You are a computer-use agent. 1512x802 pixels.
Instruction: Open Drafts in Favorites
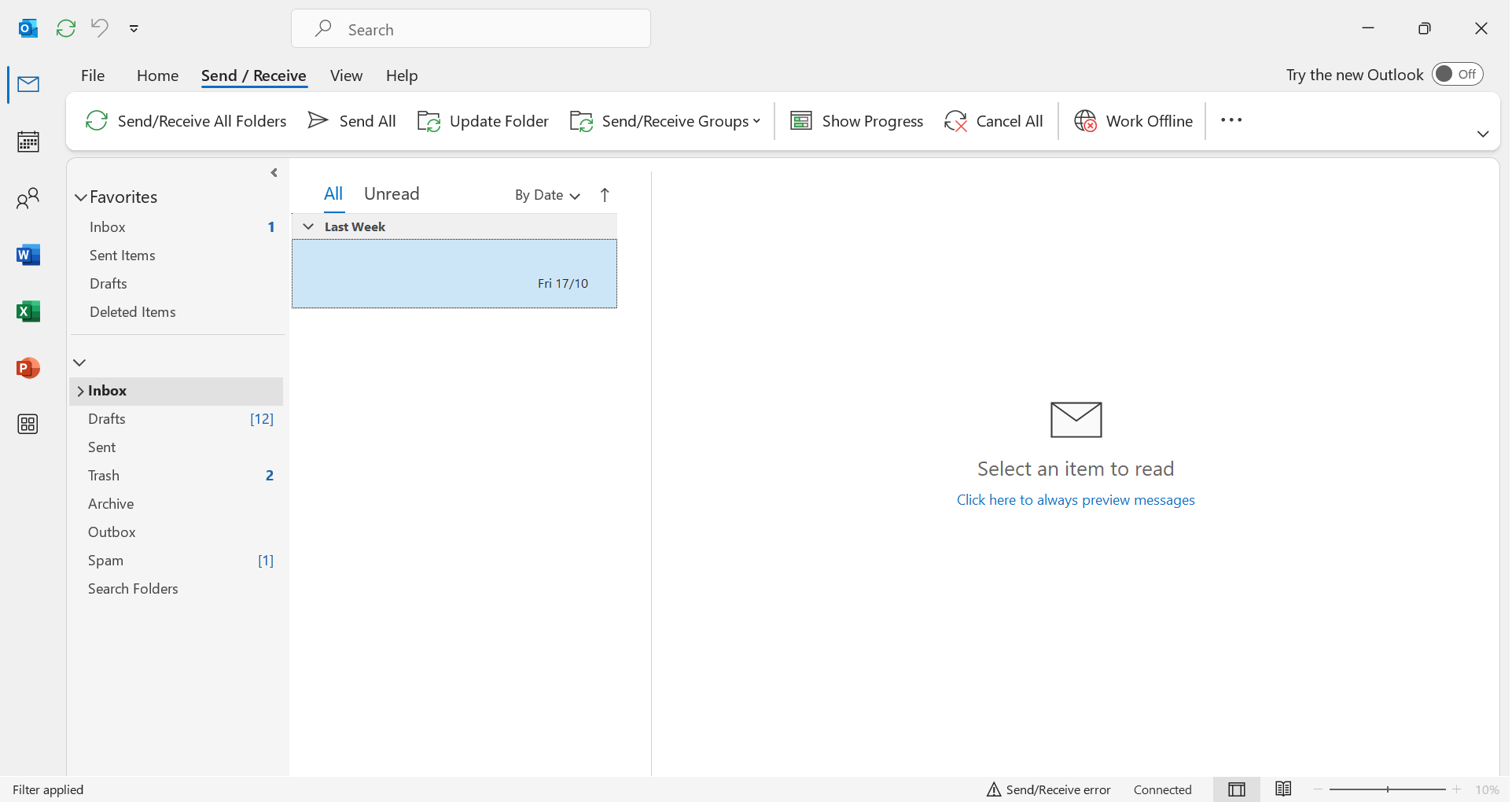(178, 284)
